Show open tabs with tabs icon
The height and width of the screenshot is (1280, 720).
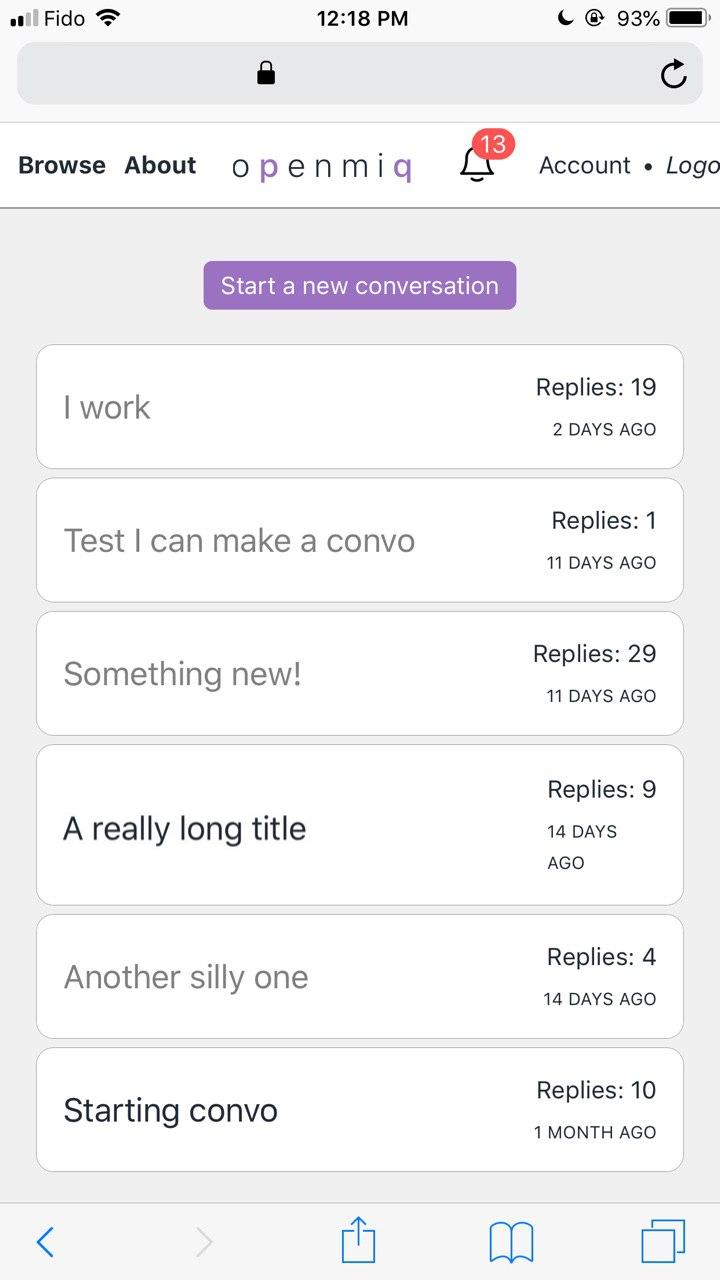(x=663, y=1242)
